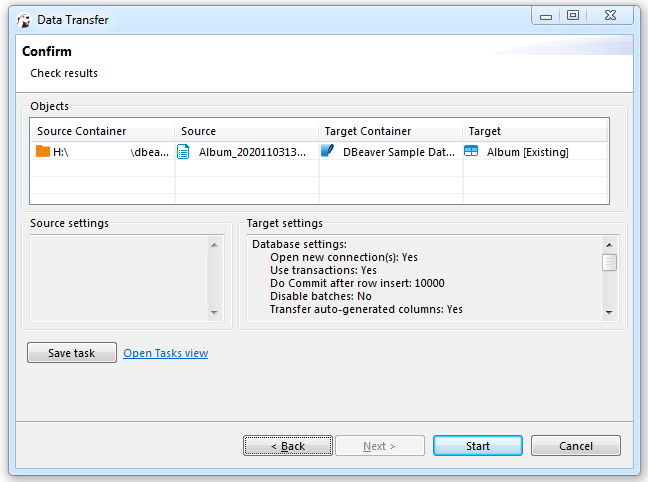Click the Save task button
Viewport: 648px width, 482px height.
[x=72, y=353]
